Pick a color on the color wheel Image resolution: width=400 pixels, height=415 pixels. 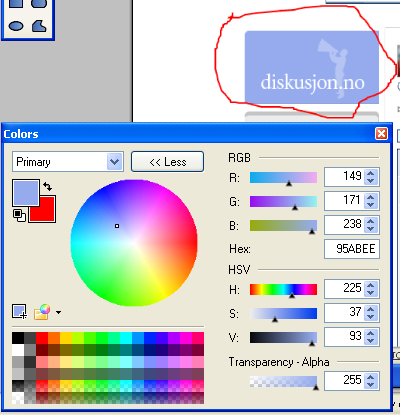tap(134, 243)
